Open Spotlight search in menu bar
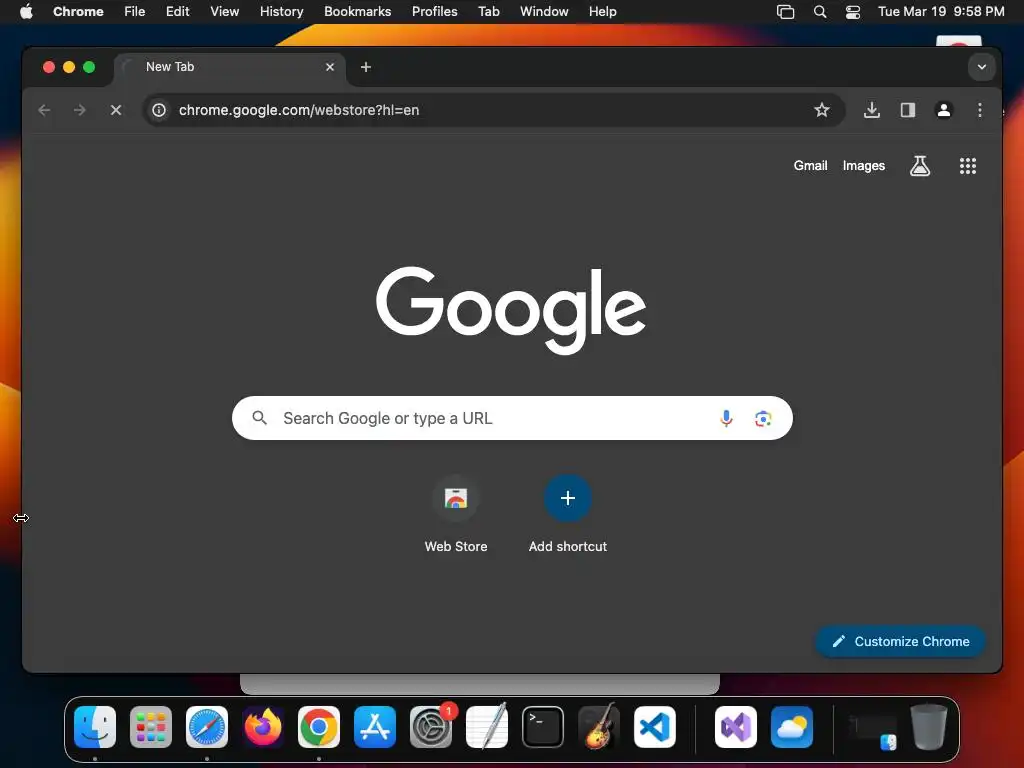1024x768 pixels. click(x=820, y=12)
